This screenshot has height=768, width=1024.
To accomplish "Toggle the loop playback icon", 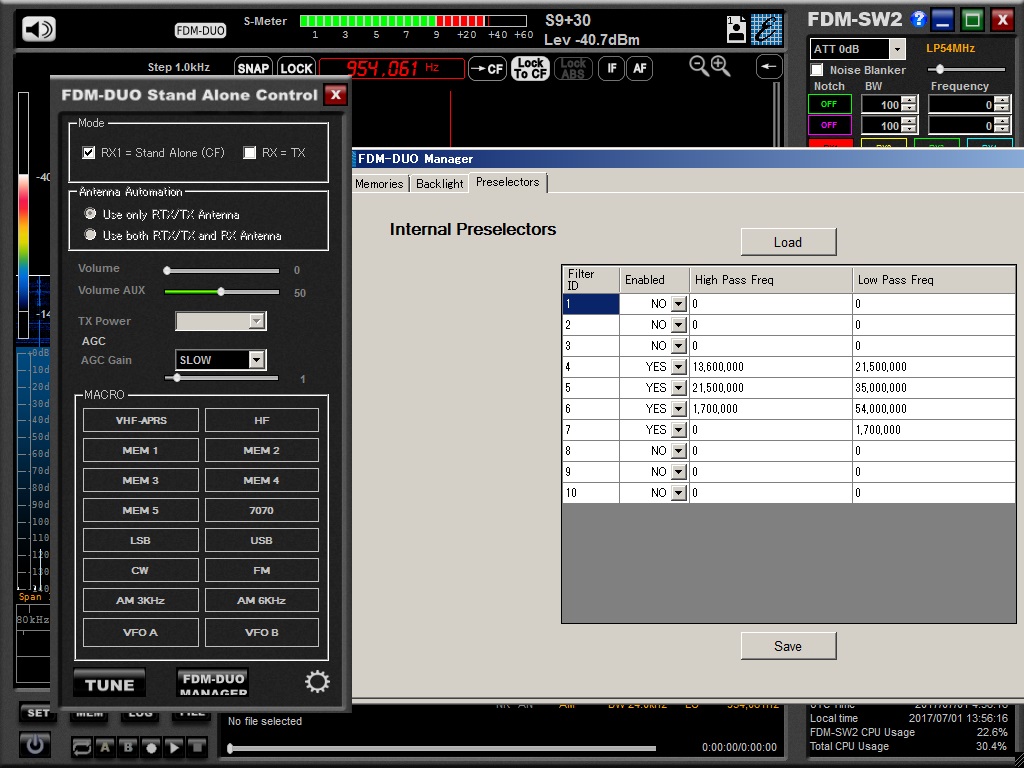I will coord(82,746).
